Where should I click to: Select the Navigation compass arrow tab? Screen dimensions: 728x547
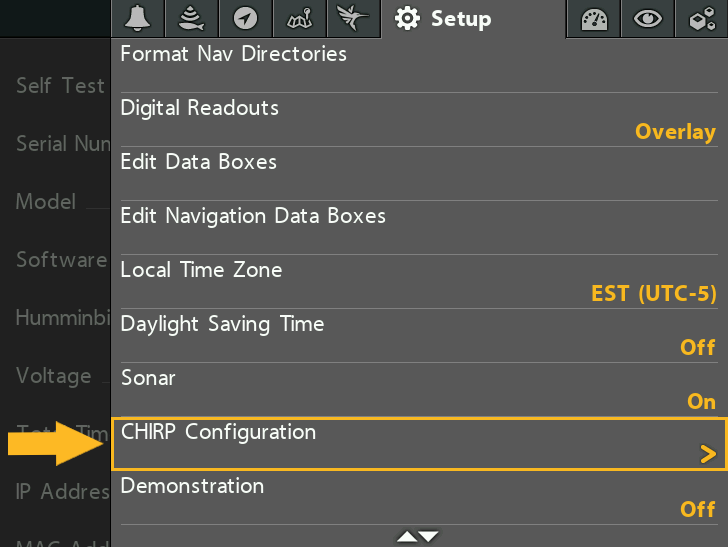(245, 19)
